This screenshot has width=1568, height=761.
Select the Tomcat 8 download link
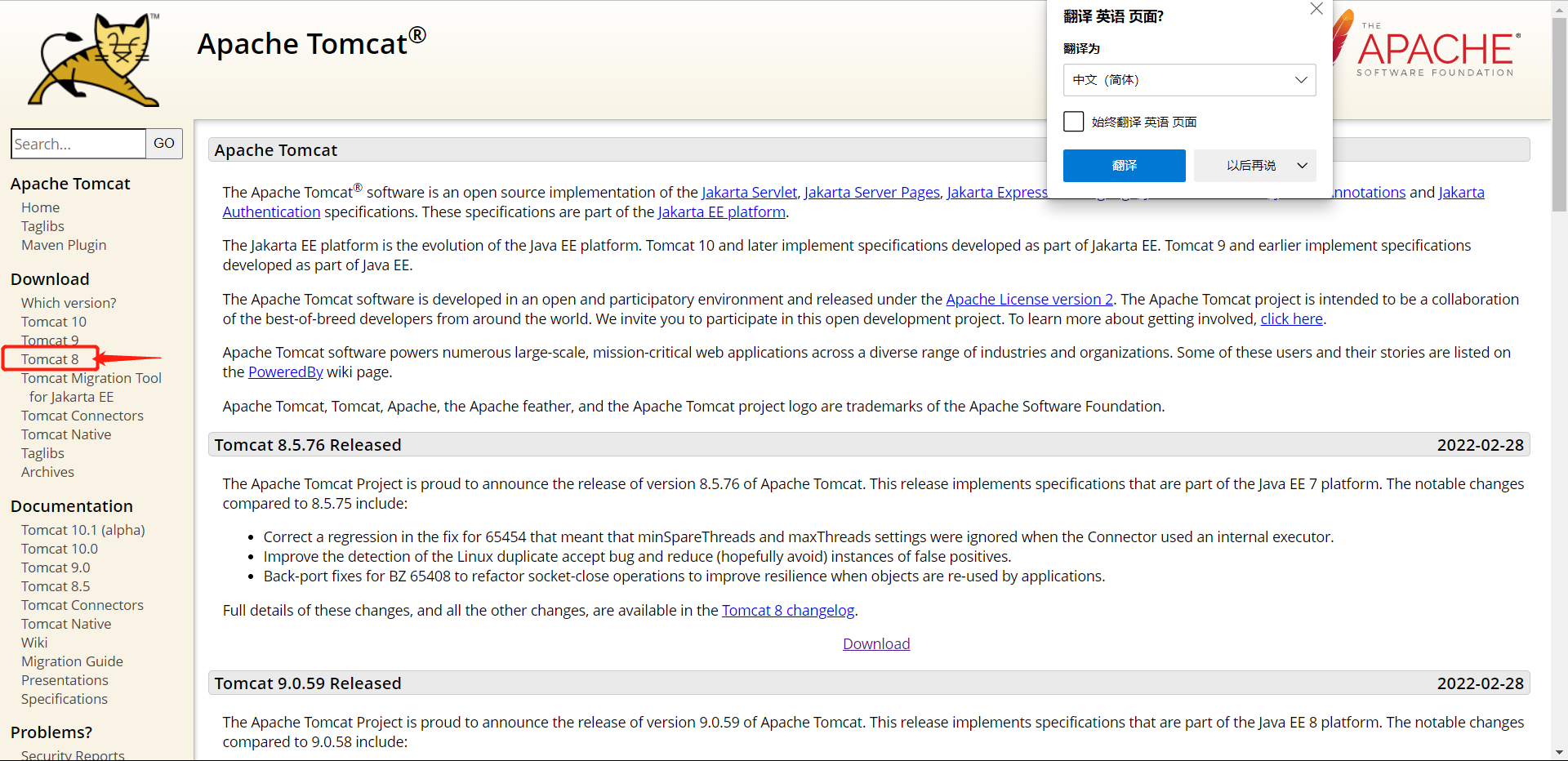click(50, 359)
